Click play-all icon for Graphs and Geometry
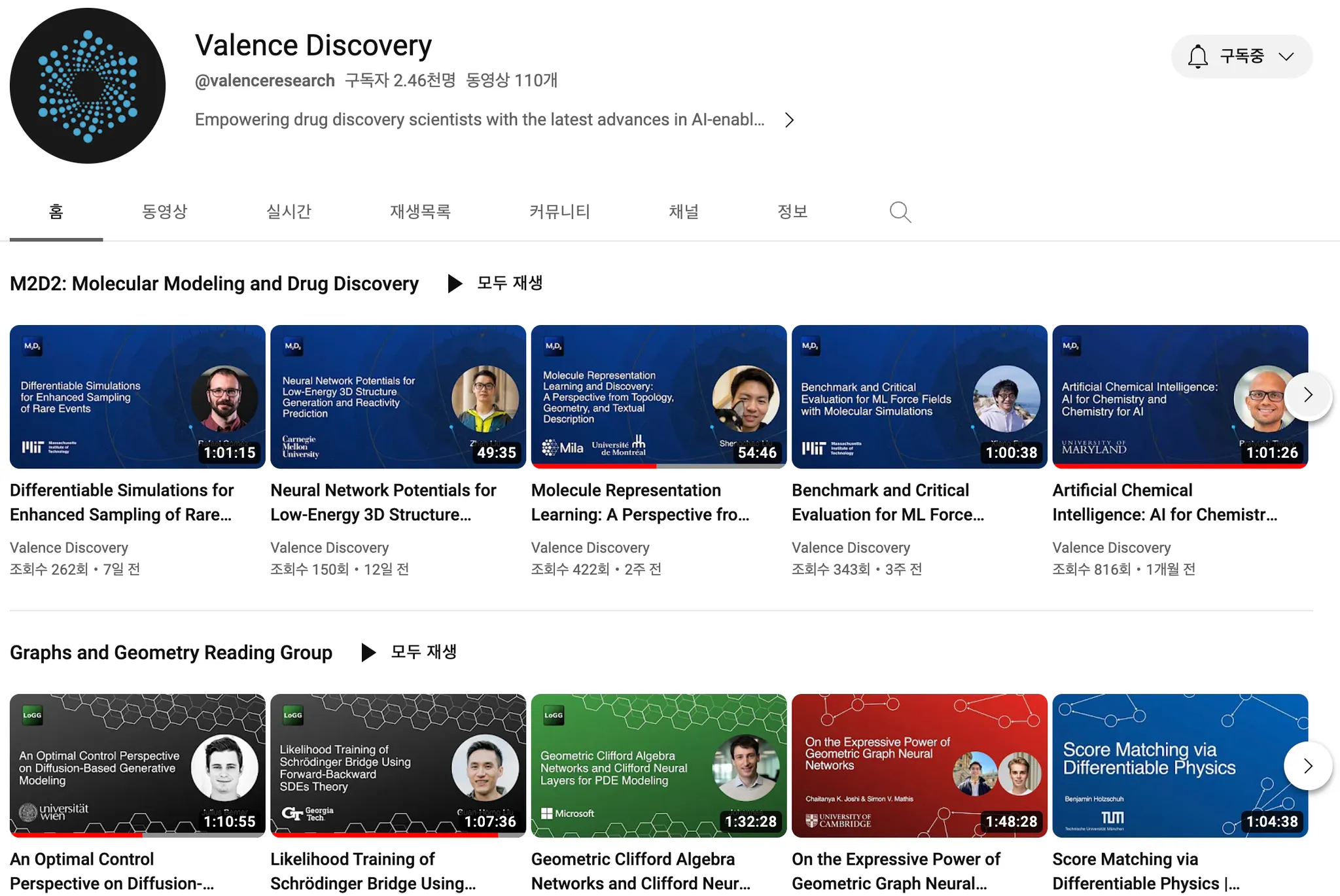This screenshot has height=896, width=1340. coord(368,652)
